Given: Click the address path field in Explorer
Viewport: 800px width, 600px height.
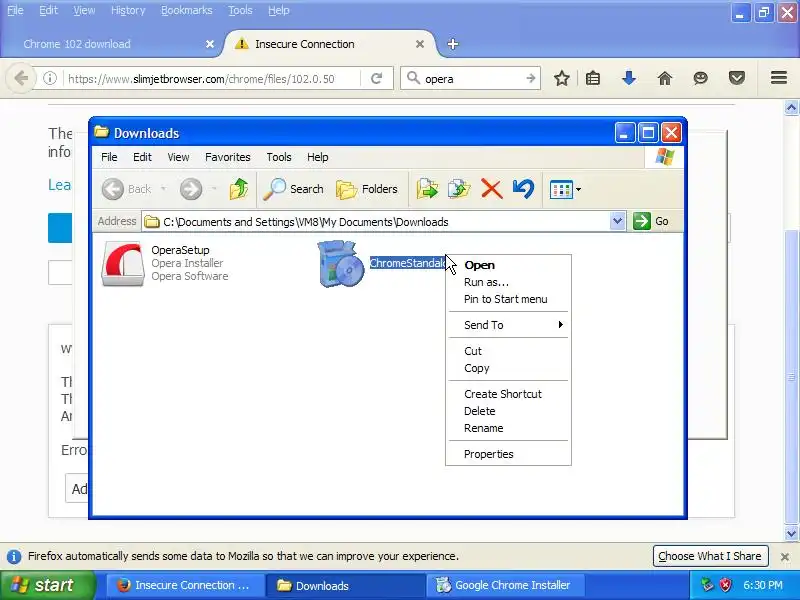Looking at the screenshot, I should [376, 222].
